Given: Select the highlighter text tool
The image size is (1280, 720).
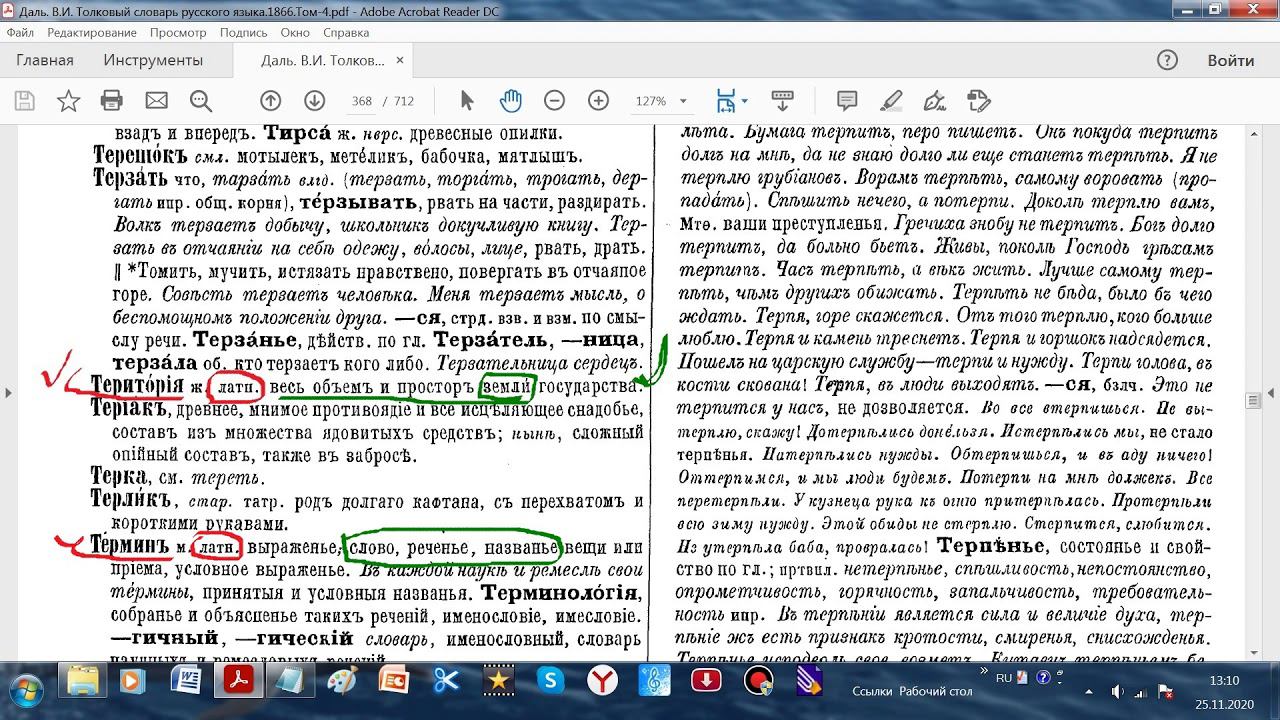Looking at the screenshot, I should (x=891, y=101).
